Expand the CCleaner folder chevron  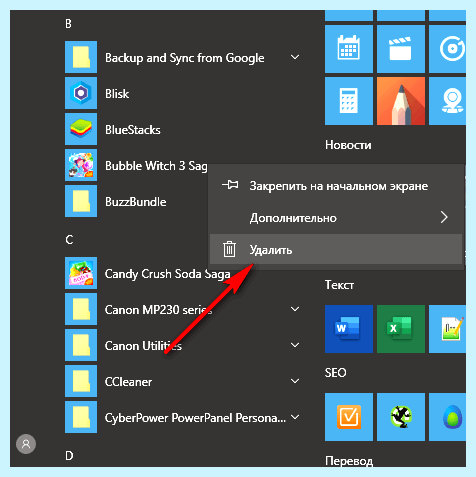[x=295, y=381]
